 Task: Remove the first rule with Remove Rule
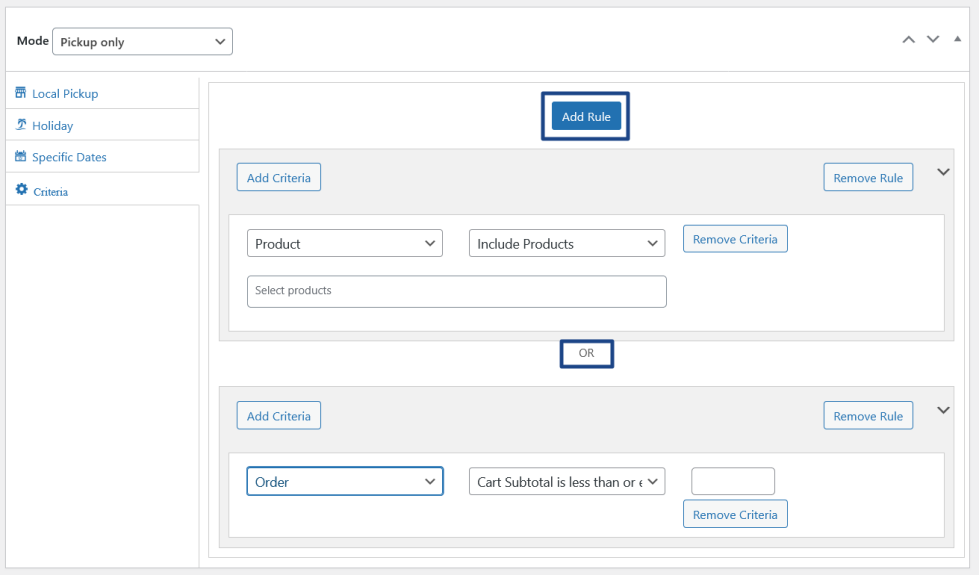(x=867, y=178)
